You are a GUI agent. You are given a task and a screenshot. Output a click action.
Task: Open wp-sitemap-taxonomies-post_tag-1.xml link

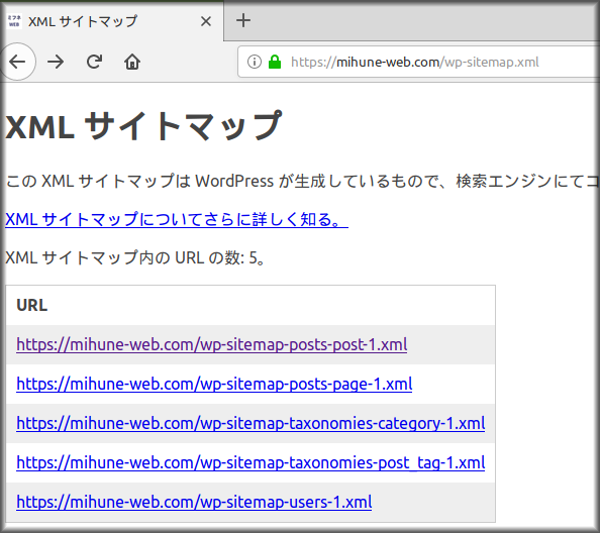coord(251,463)
